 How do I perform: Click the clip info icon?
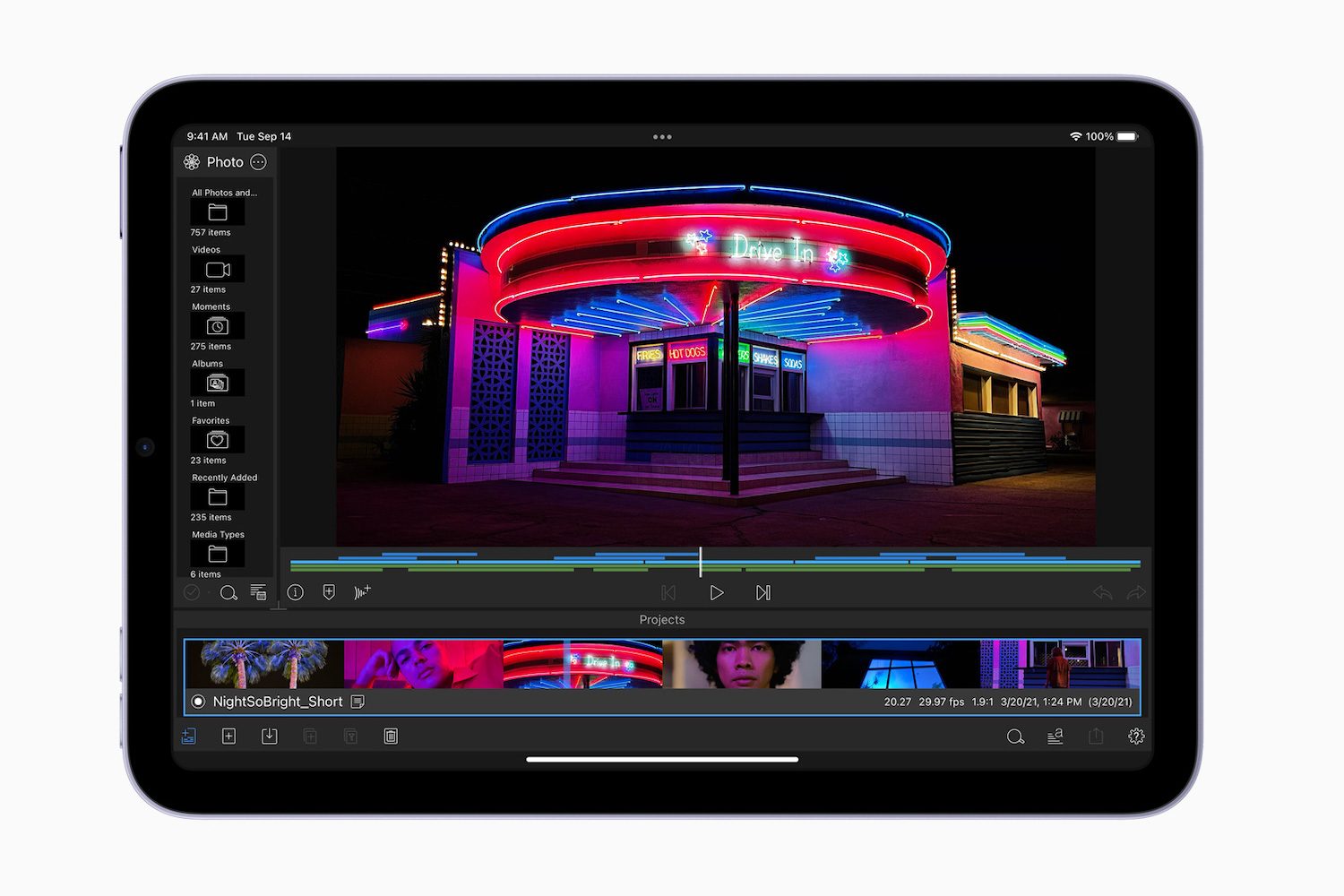[295, 592]
